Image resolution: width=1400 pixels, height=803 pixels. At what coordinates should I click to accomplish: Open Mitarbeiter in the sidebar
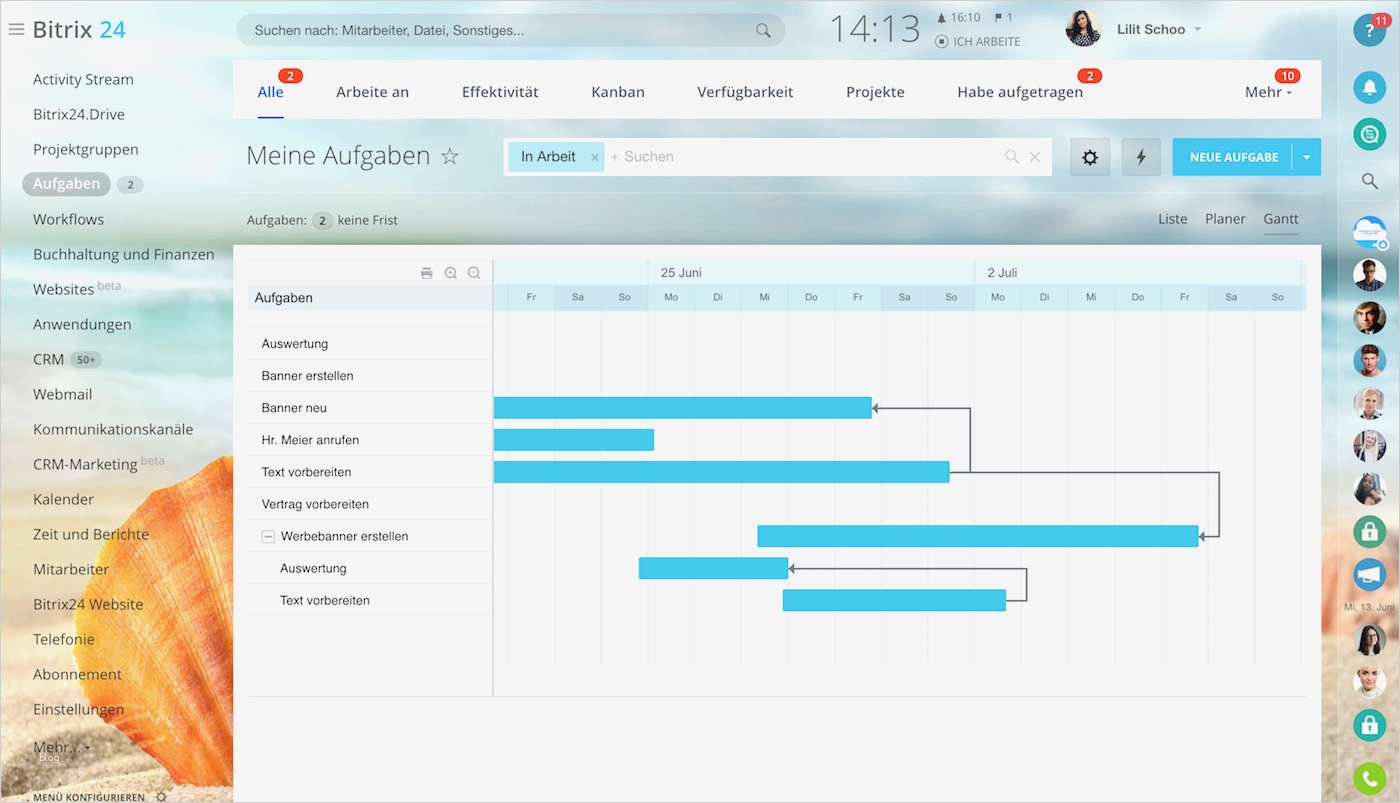click(x=71, y=569)
